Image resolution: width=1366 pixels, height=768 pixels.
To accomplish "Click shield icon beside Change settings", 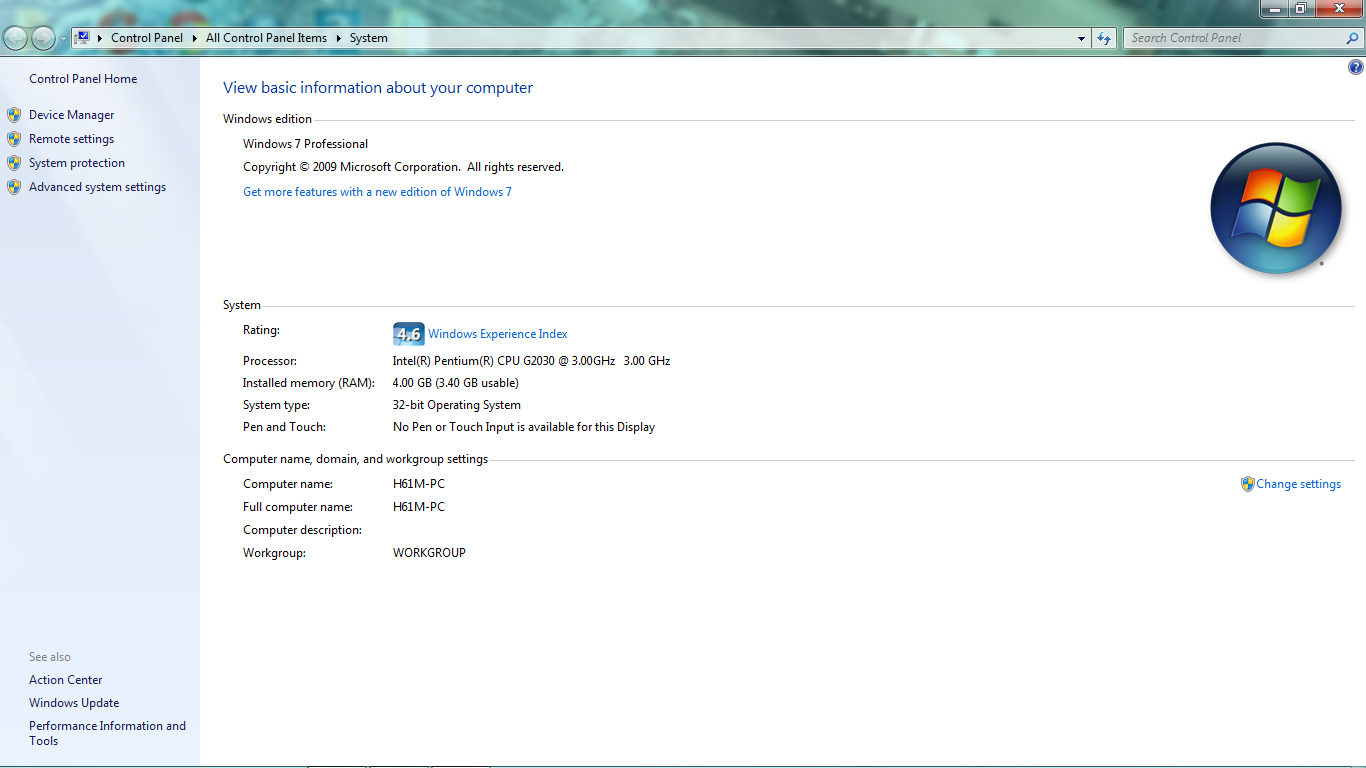I will pos(1247,484).
